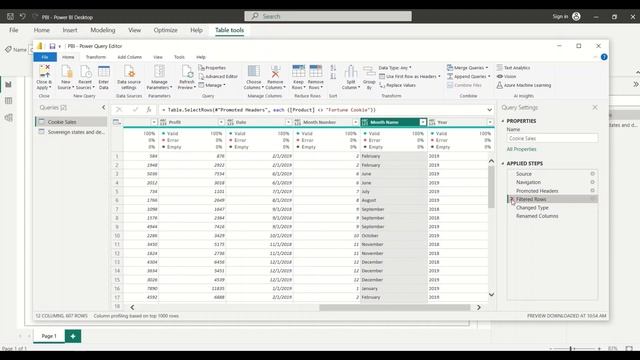Collapse the PROPERTIES section

click(x=503, y=121)
